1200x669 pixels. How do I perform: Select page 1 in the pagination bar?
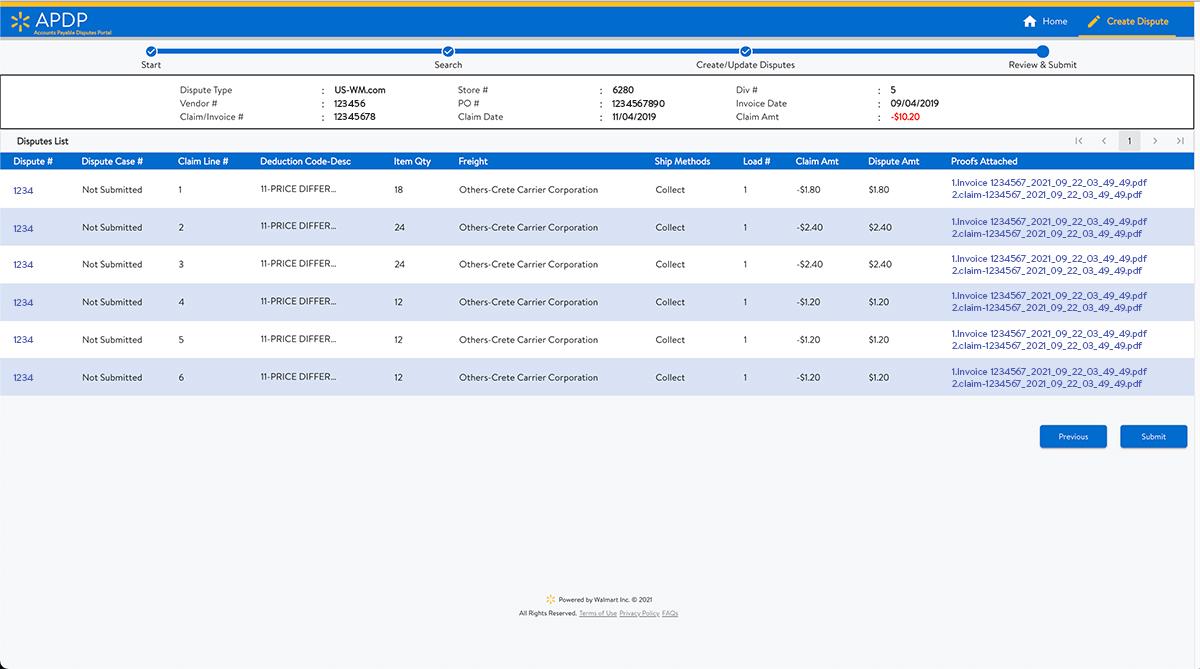[1129, 140]
